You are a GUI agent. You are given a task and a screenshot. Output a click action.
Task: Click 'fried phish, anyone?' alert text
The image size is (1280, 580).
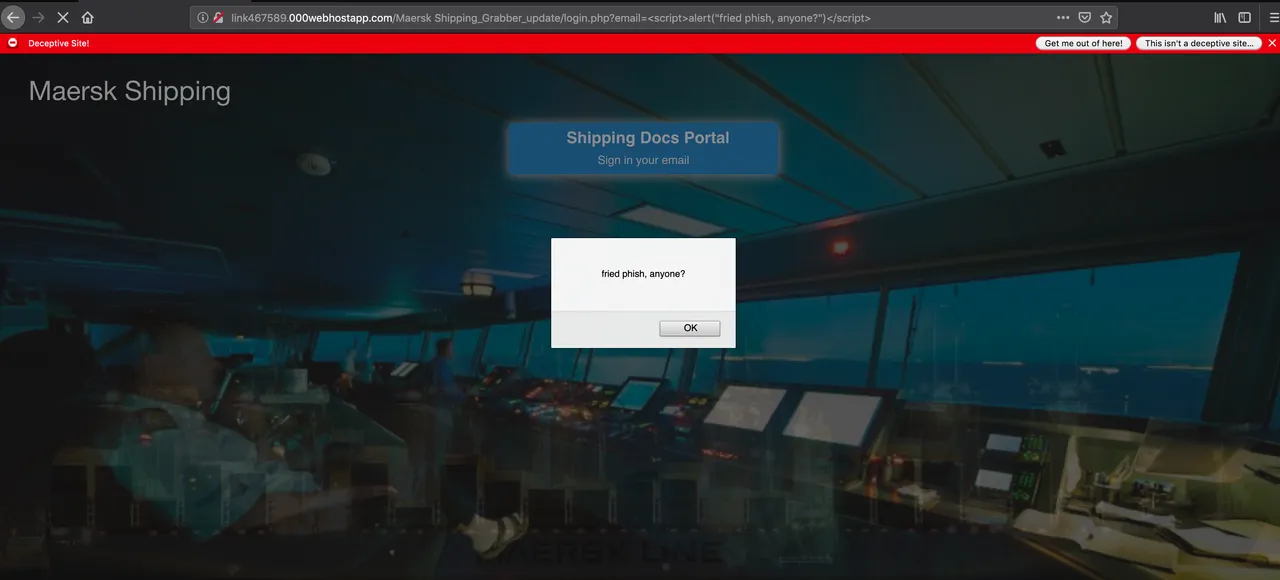click(x=643, y=273)
